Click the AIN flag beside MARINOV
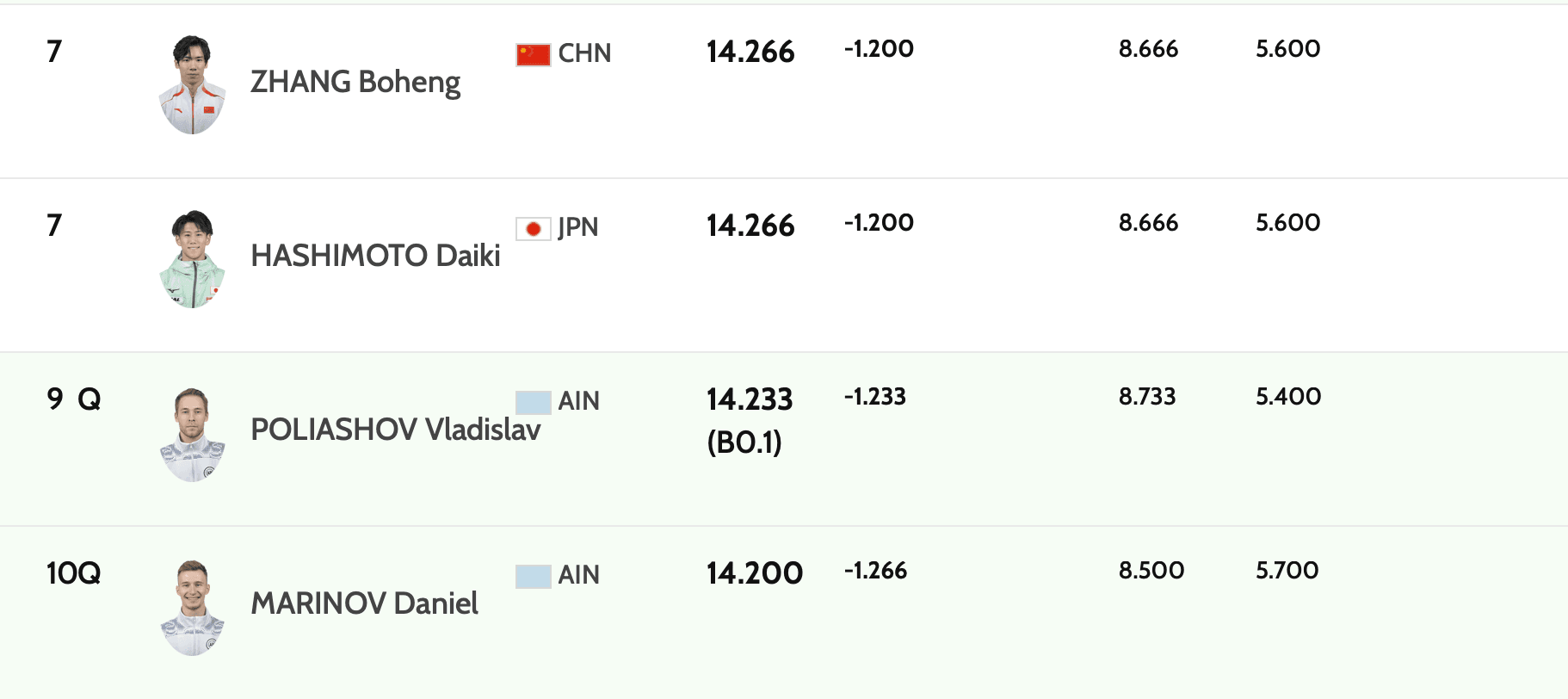Image resolution: width=1568 pixels, height=699 pixels. pos(533,576)
